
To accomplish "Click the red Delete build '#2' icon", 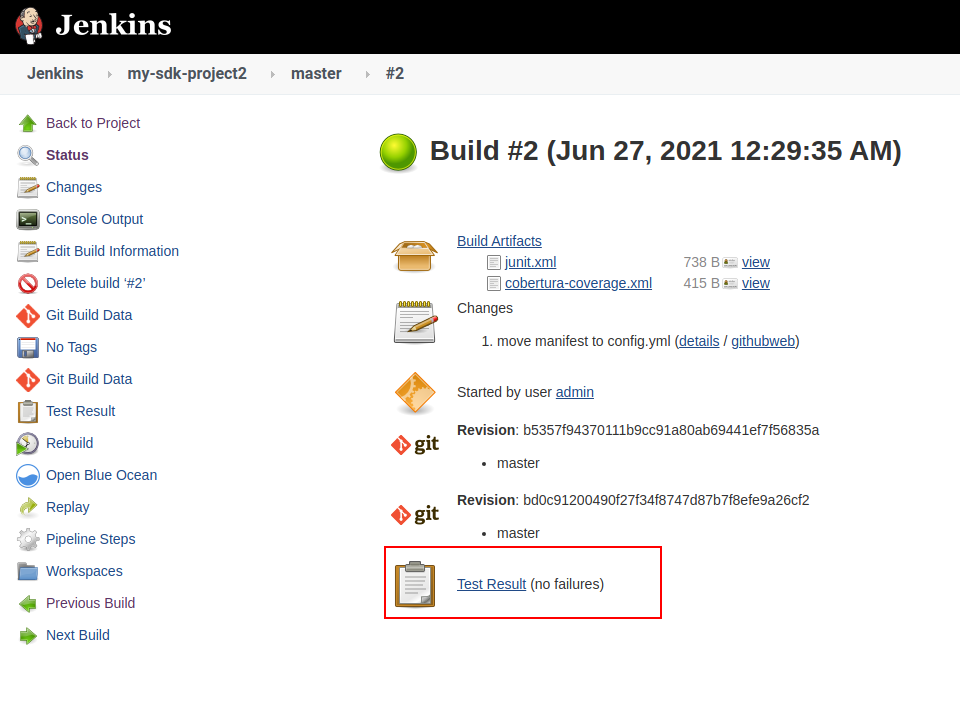I will pos(28,283).
